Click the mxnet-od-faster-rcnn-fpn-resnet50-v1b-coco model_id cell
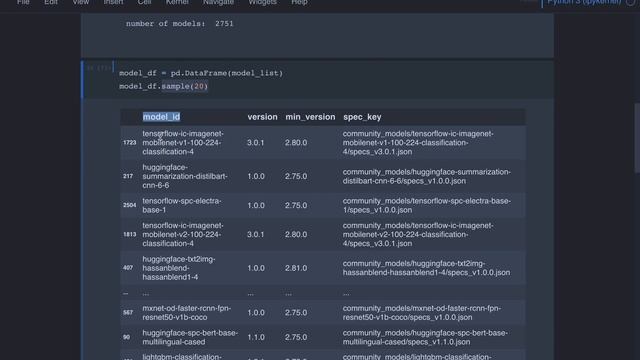 coord(187,313)
